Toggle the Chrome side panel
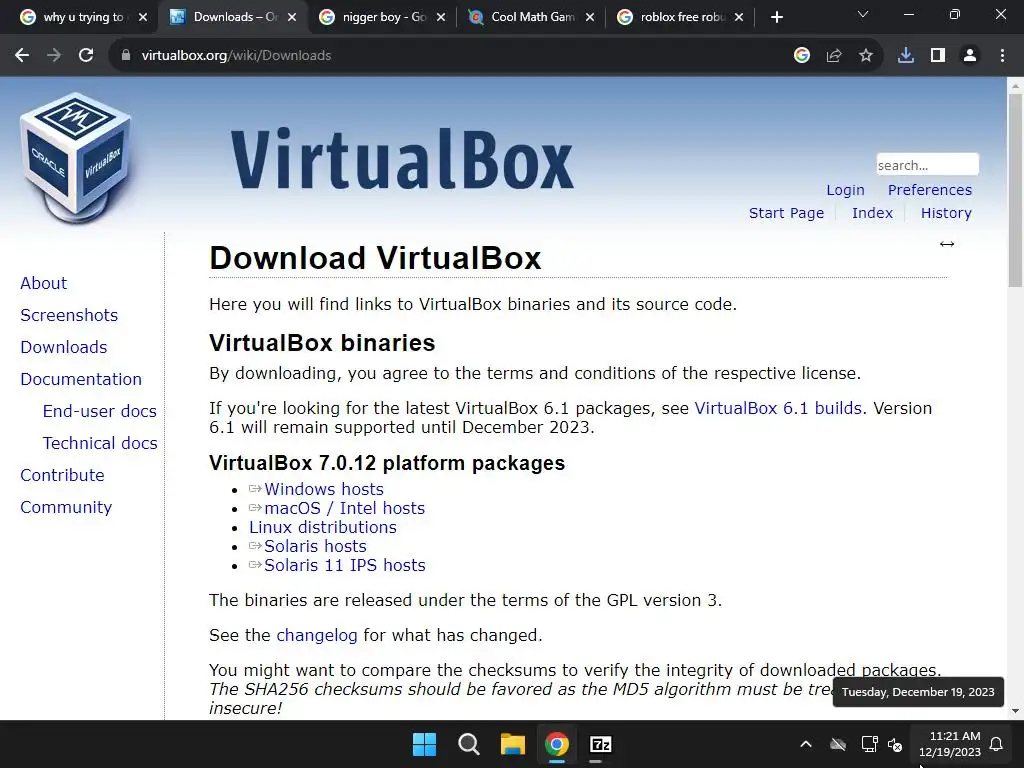The image size is (1024, 768). [x=938, y=56]
